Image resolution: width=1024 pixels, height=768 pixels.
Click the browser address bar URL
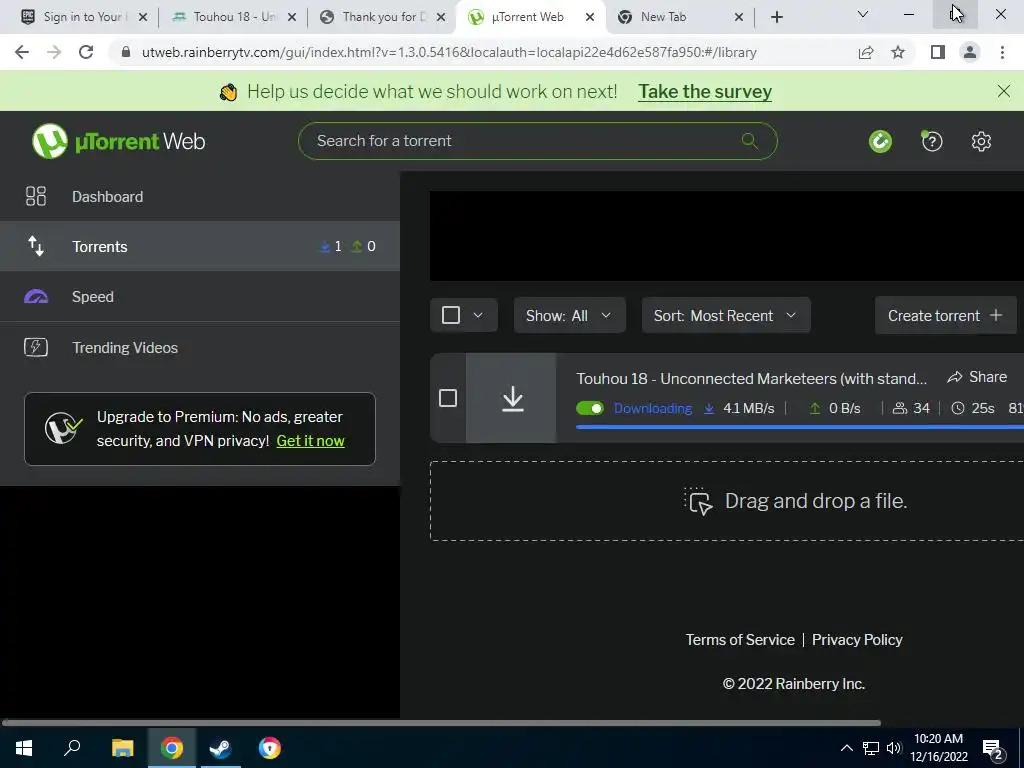[449, 52]
